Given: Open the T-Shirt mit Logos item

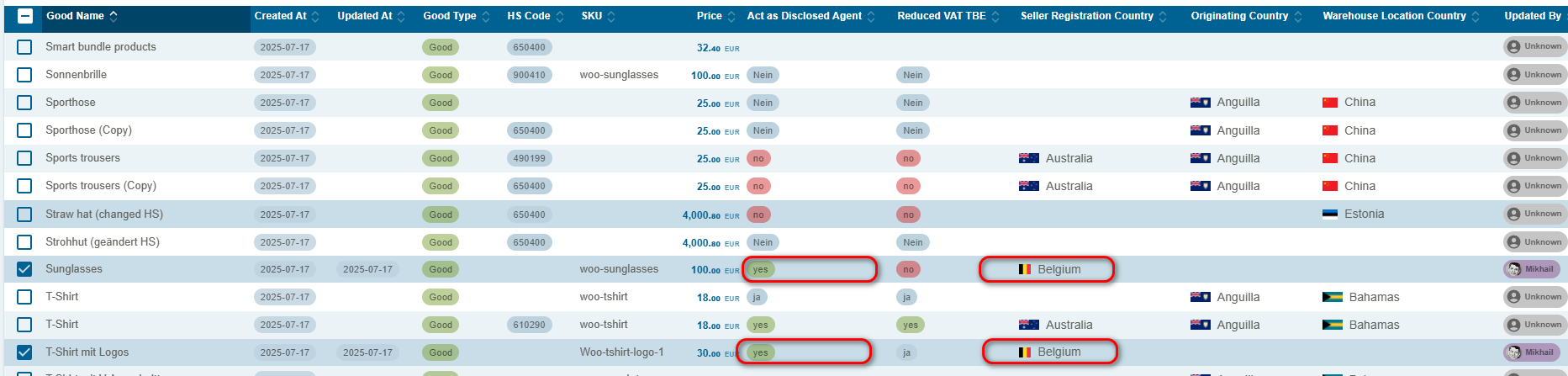Looking at the screenshot, I should pos(87,352).
